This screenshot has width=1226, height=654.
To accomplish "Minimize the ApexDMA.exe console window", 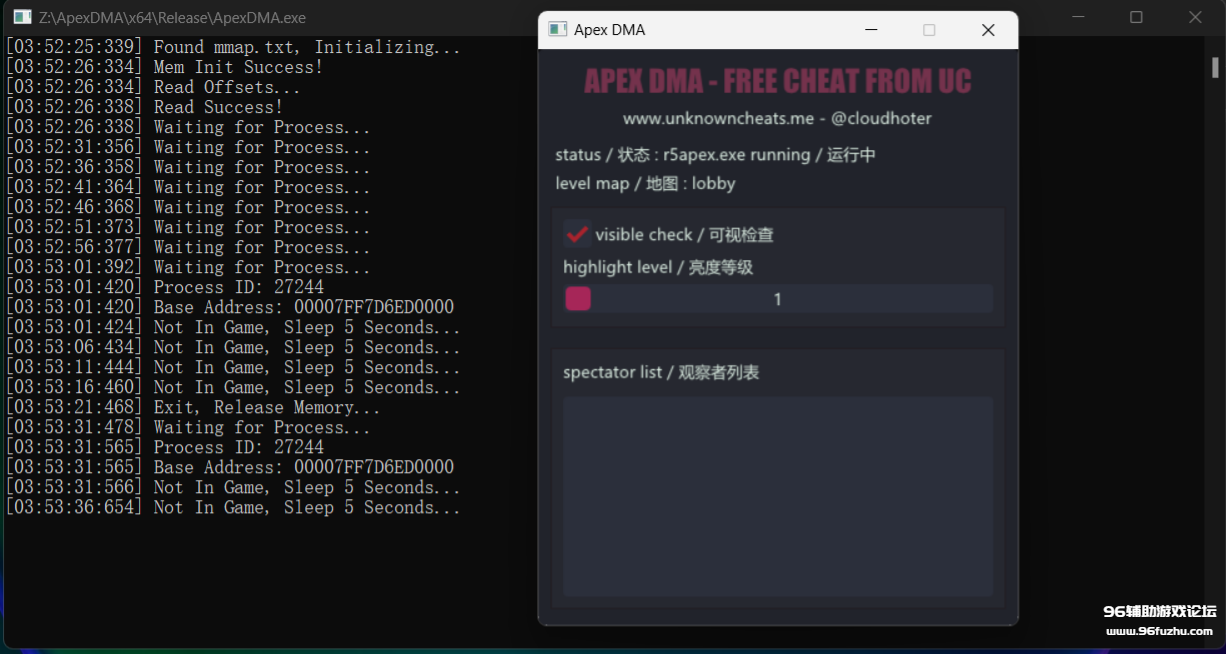I will pyautogui.click(x=1077, y=17).
